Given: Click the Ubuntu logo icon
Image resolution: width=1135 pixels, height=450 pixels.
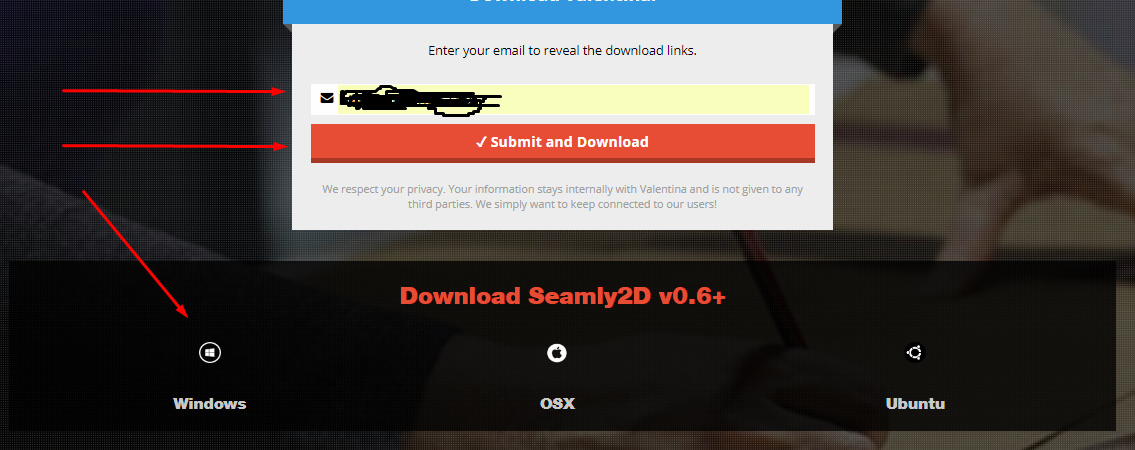Looking at the screenshot, I should [x=915, y=352].
